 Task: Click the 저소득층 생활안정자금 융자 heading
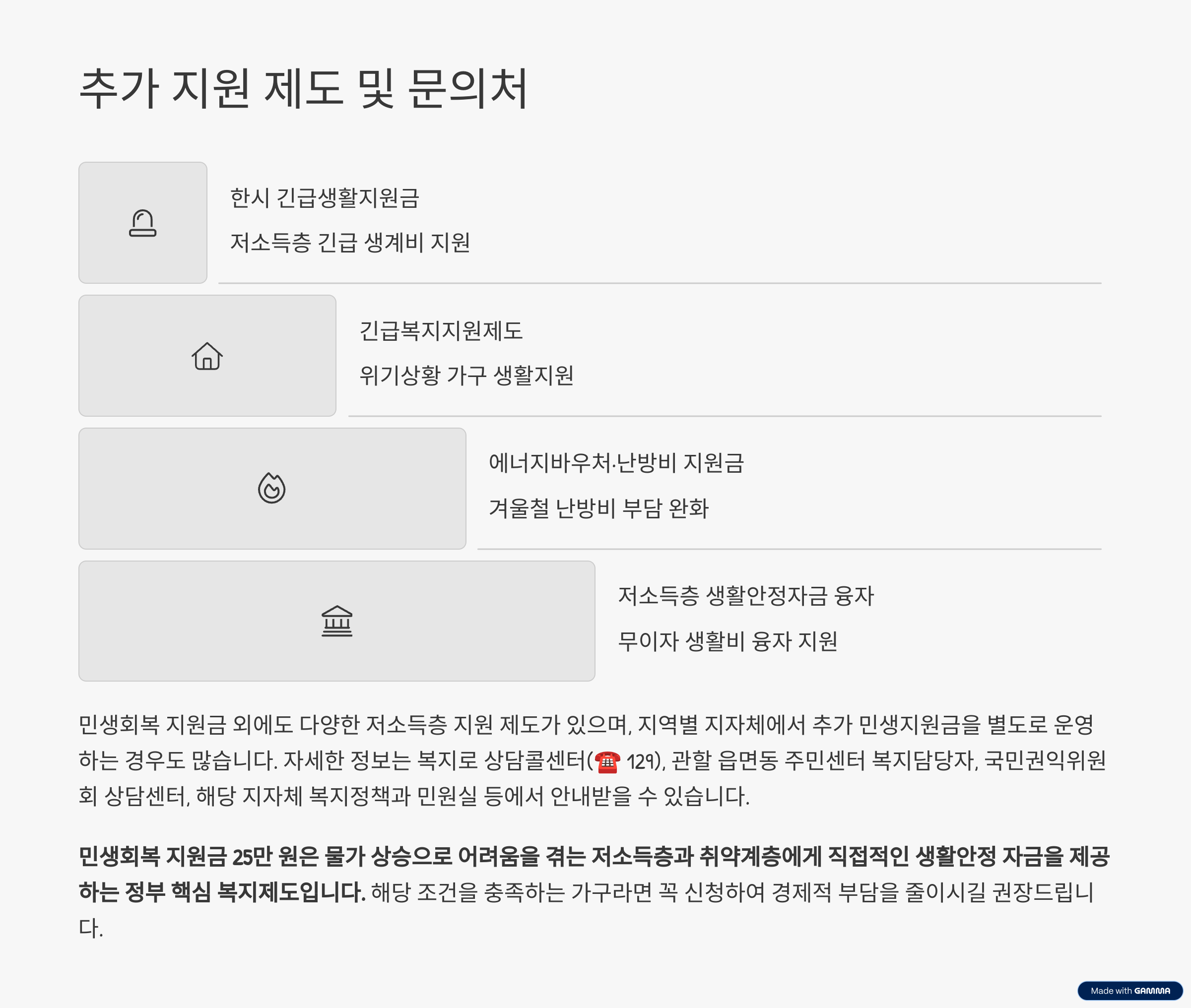746,596
